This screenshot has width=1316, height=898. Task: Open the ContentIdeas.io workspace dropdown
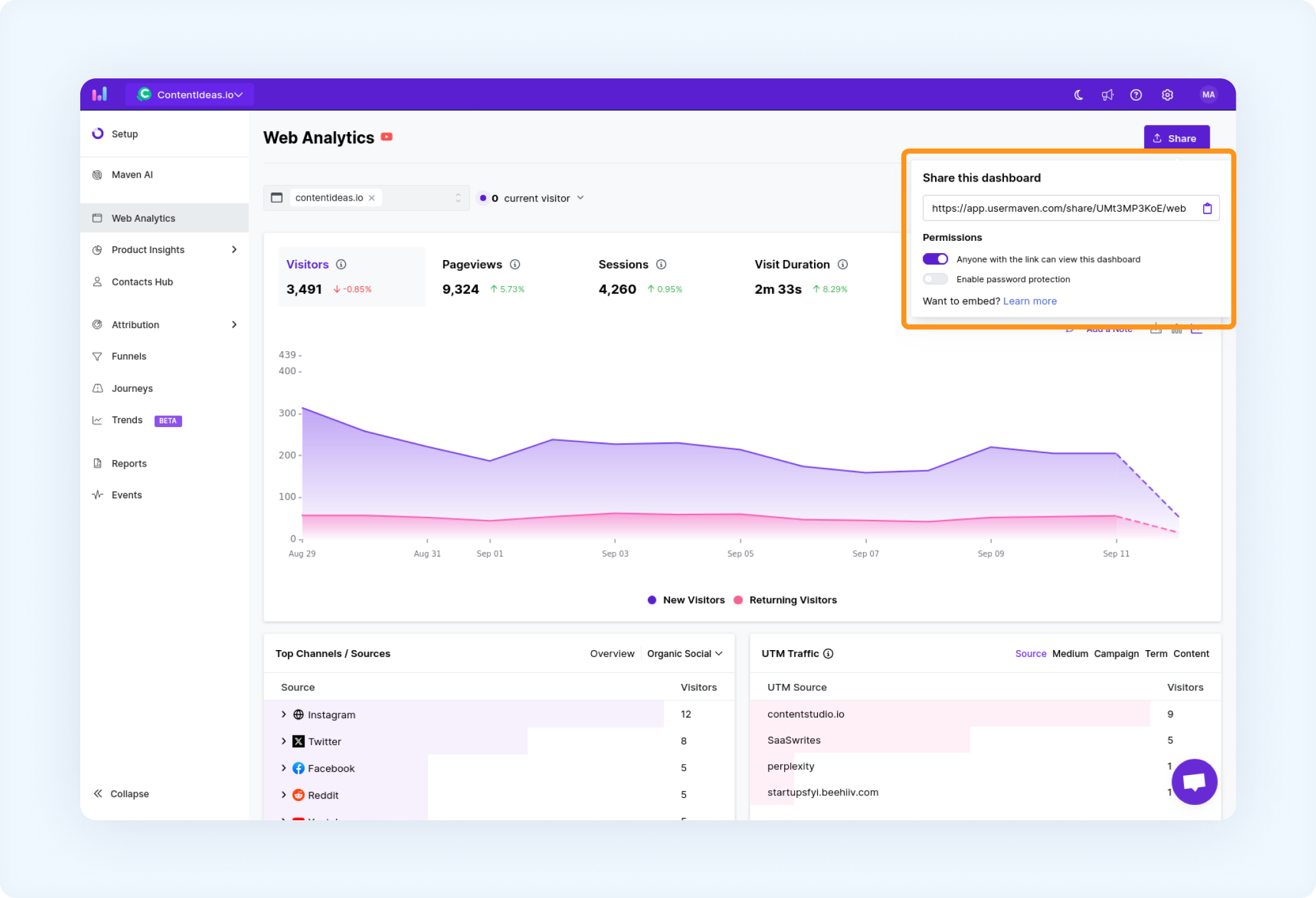click(190, 94)
